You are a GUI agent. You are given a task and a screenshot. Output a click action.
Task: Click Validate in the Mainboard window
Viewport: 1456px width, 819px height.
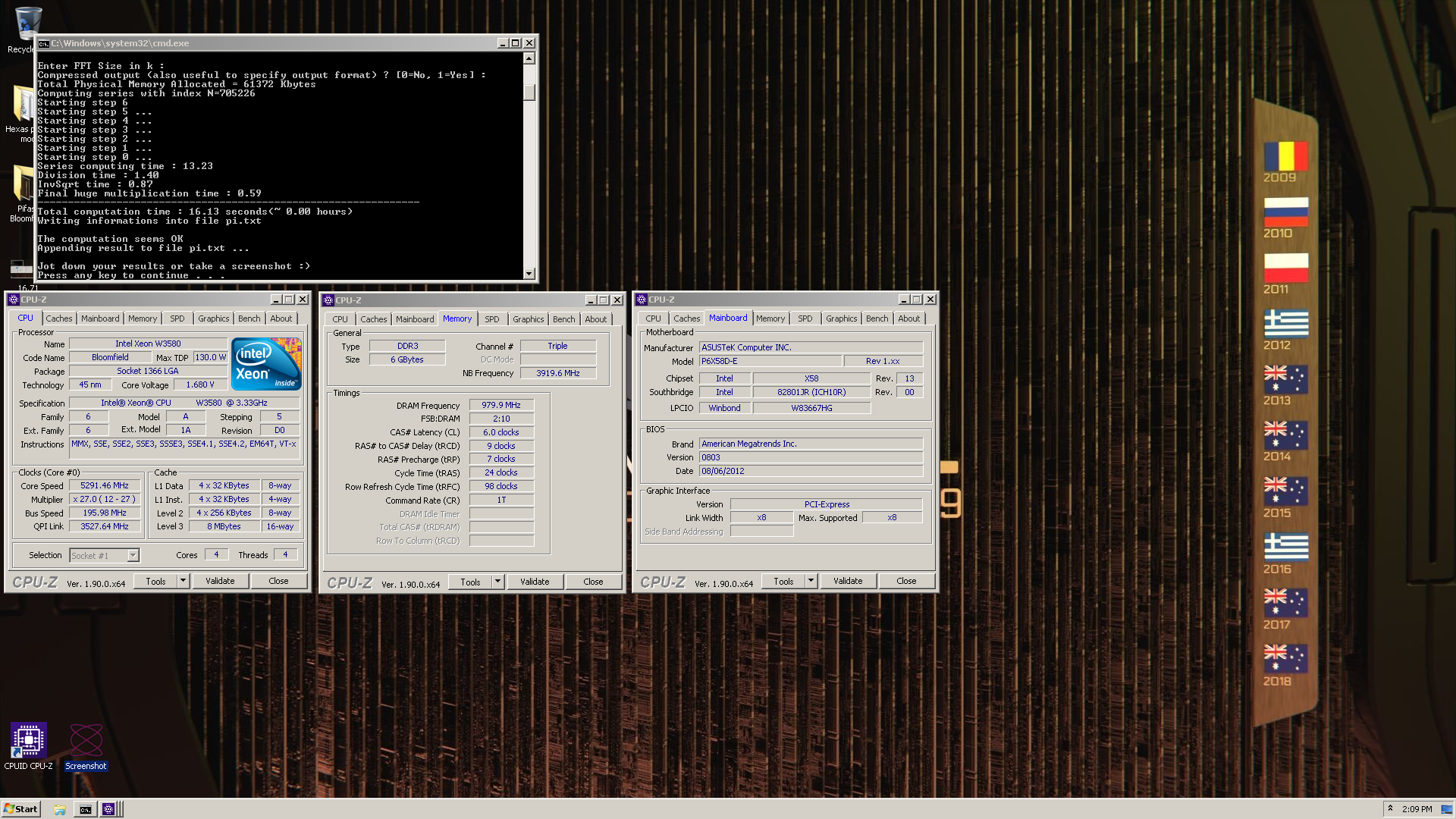click(848, 581)
